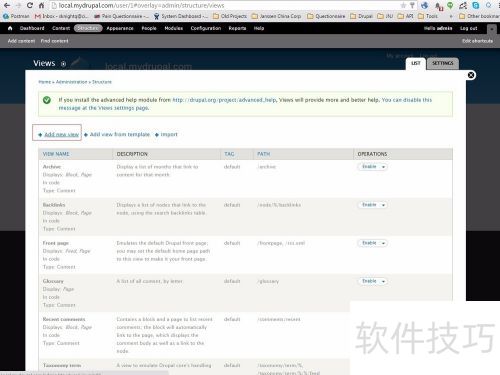The height and width of the screenshot is (375, 500).
Task: Open the Old Projects bookmark folder
Action: point(230,16)
